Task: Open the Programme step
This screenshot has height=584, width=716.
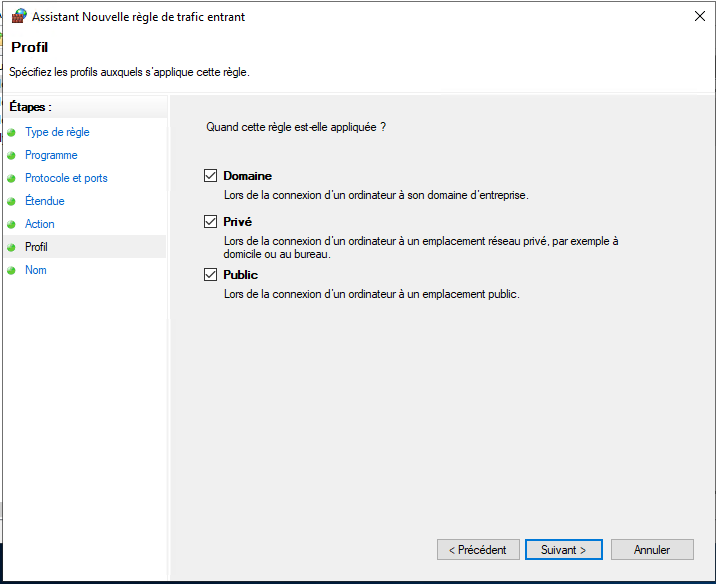Action: [x=51, y=155]
